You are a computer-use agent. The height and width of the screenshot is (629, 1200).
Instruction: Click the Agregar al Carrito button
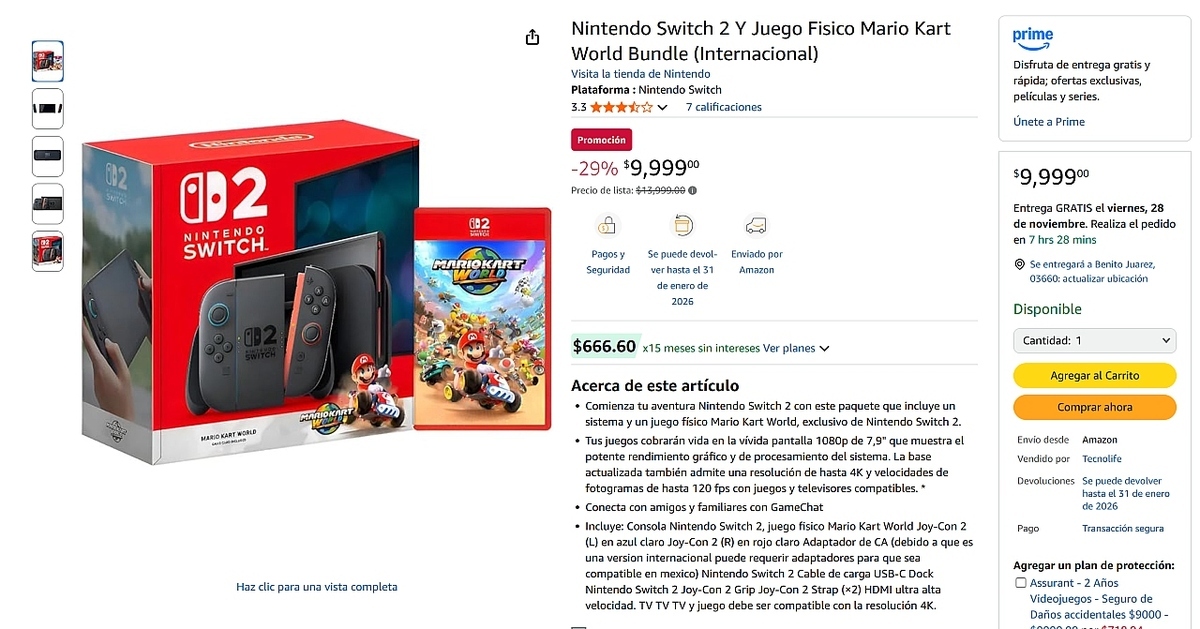[x=1094, y=375]
